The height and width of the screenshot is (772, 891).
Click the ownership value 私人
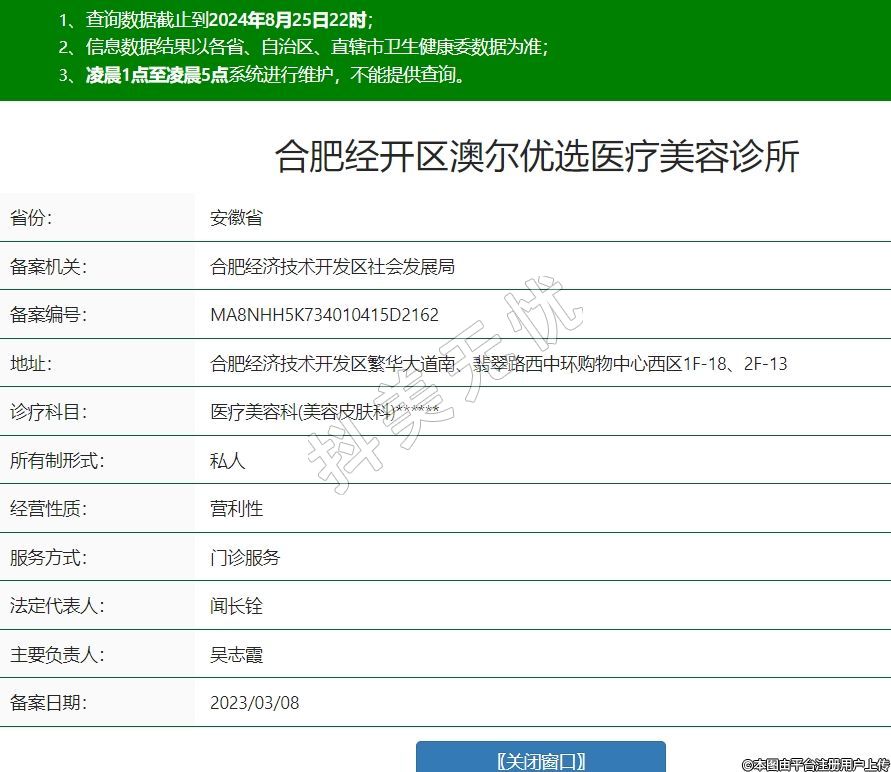point(227,461)
